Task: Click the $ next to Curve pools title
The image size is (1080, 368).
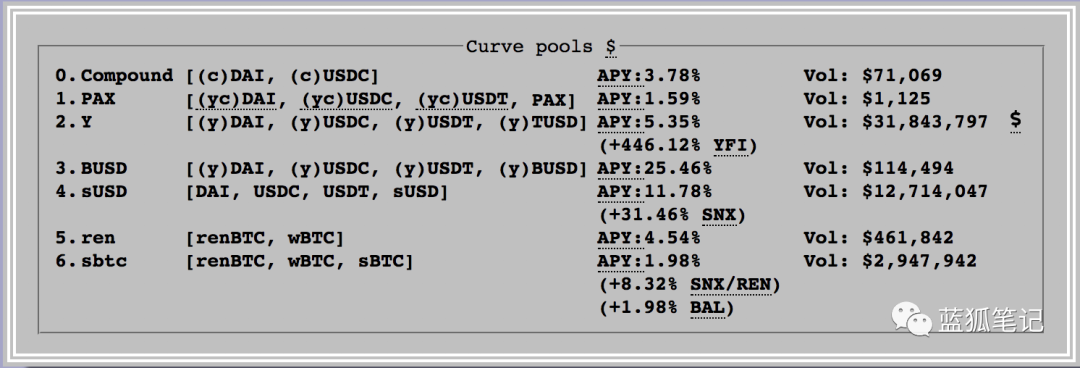Action: [x=611, y=47]
